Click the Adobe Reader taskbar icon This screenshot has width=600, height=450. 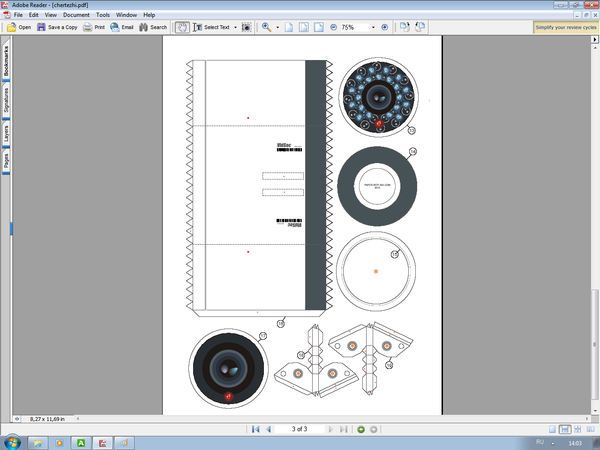point(103,443)
